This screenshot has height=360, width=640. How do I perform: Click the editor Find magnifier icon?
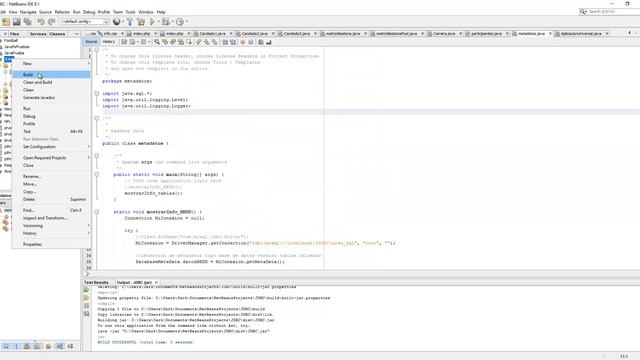point(157,42)
